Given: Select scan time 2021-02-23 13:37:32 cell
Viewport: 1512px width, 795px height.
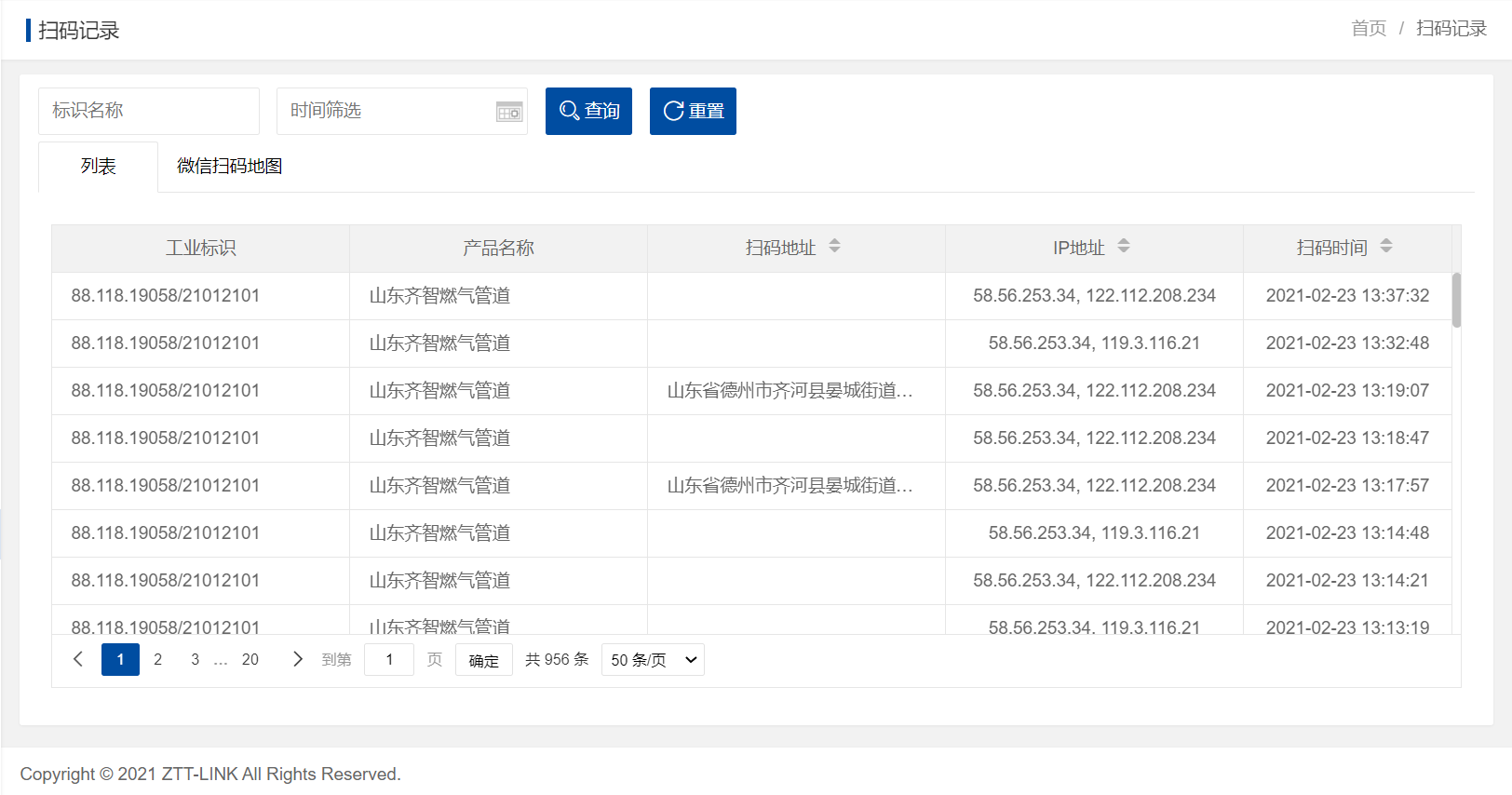Looking at the screenshot, I should tap(1347, 296).
